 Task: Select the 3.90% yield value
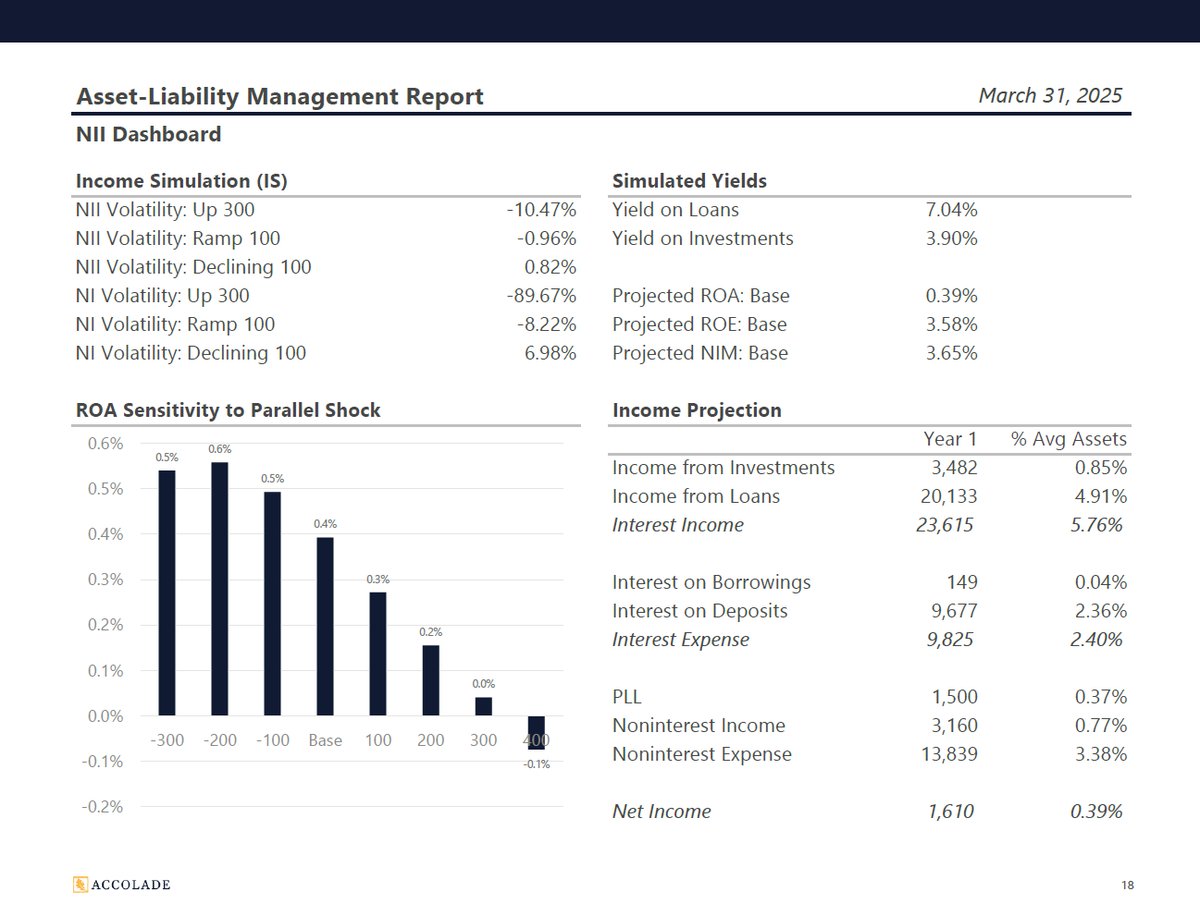point(951,239)
